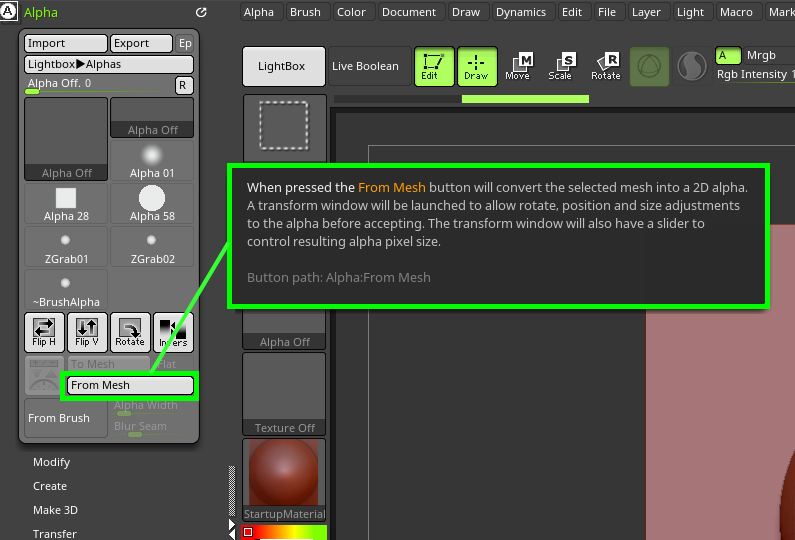Viewport: 795px width, 540px height.
Task: Click the Alpha palette icon at top left
Action: pos(9,11)
